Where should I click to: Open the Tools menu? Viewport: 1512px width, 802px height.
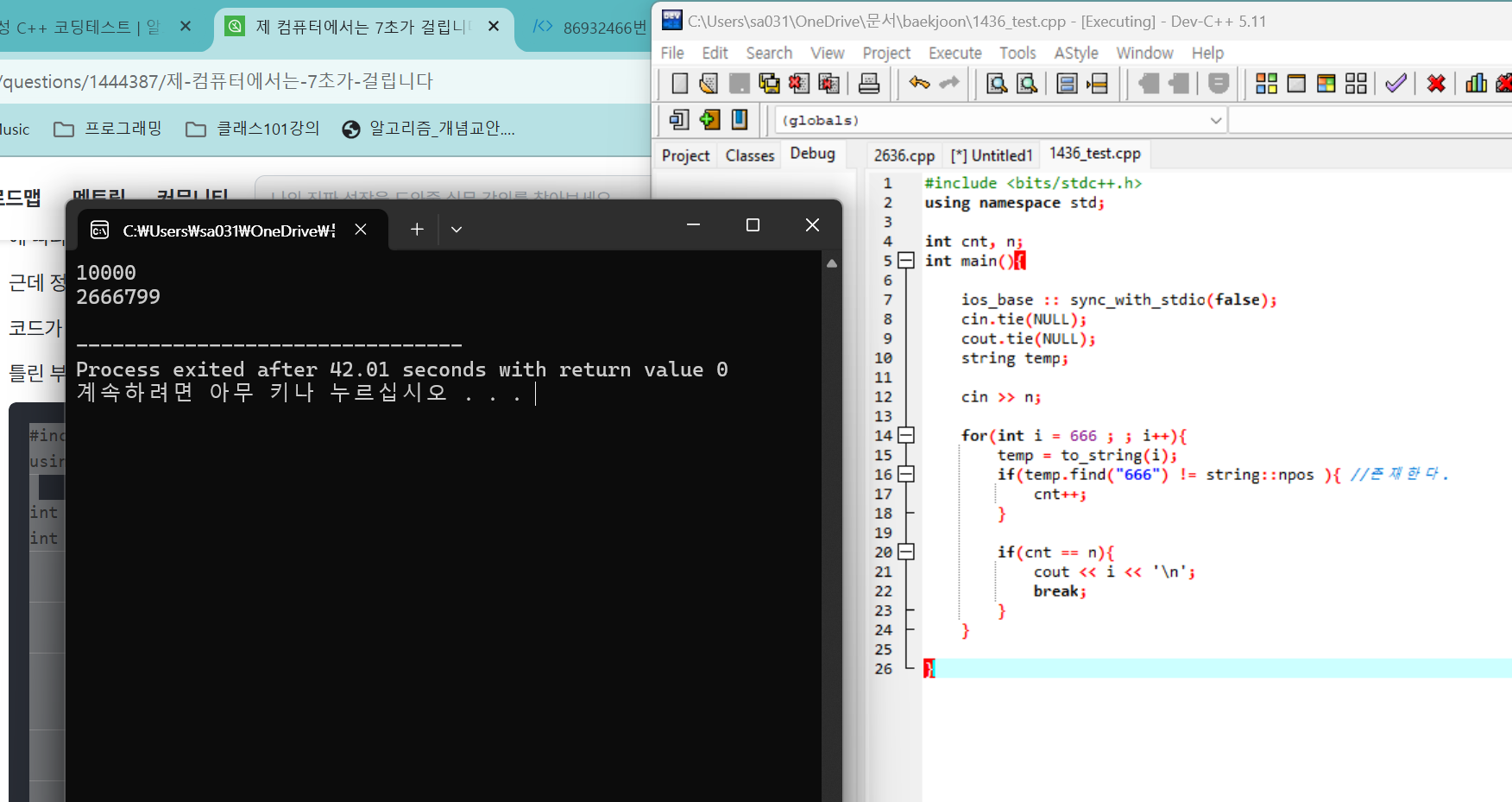[1017, 53]
